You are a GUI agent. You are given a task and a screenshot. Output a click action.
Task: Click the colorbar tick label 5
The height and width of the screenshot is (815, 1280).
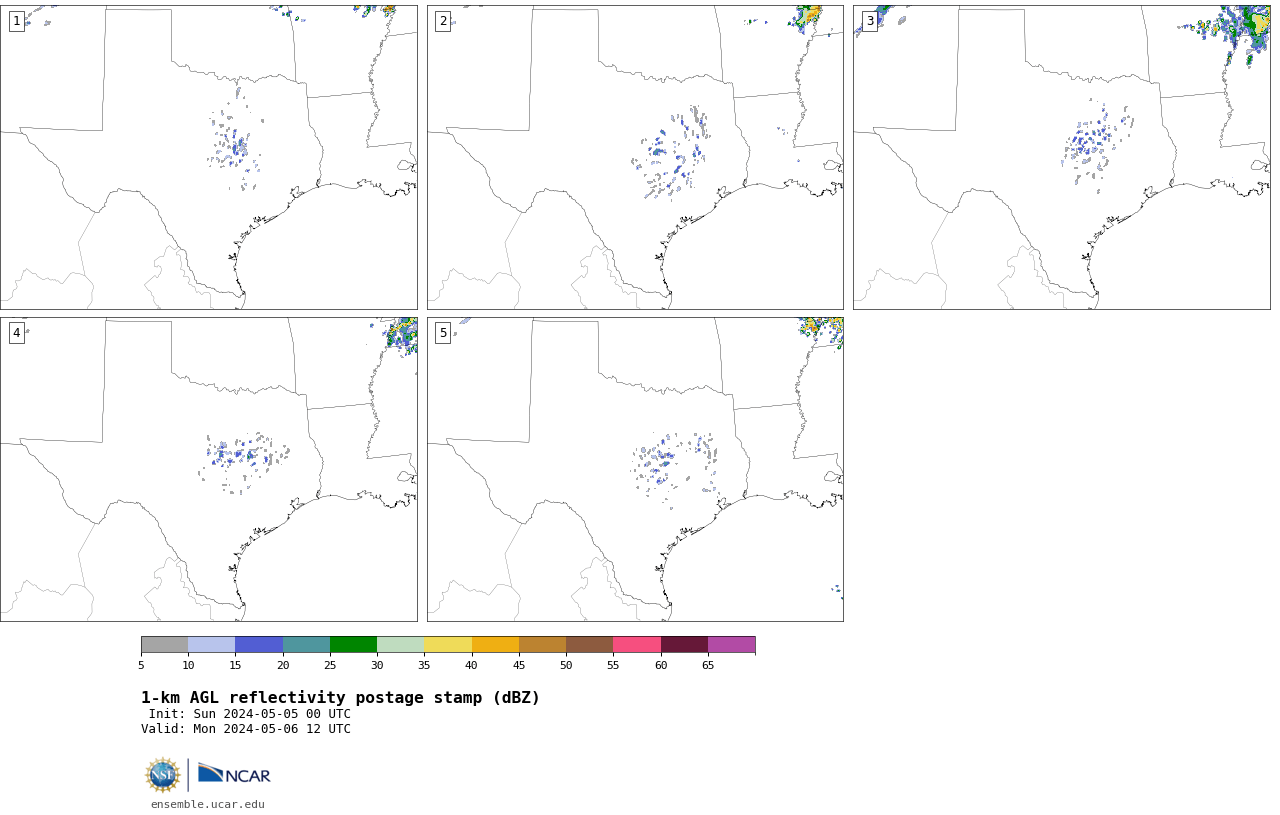(x=141, y=665)
